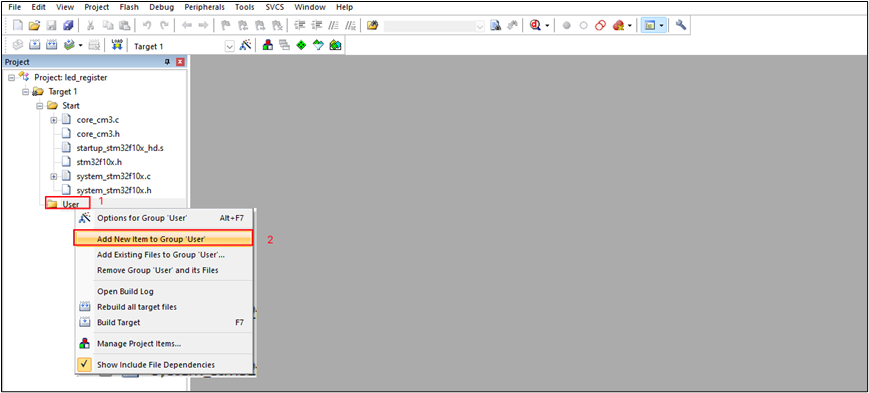Click the Cut scissors icon
This screenshot has width=869, height=393.
[90, 25]
